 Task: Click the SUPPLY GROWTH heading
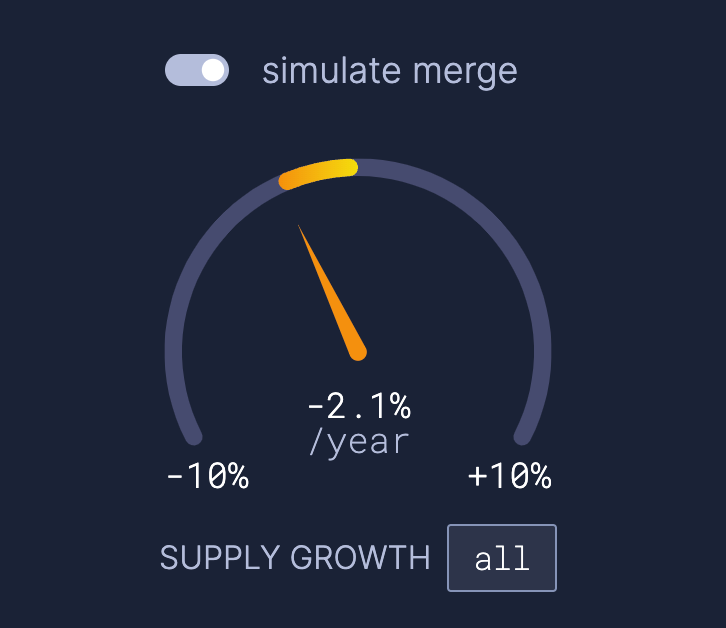coord(295,558)
